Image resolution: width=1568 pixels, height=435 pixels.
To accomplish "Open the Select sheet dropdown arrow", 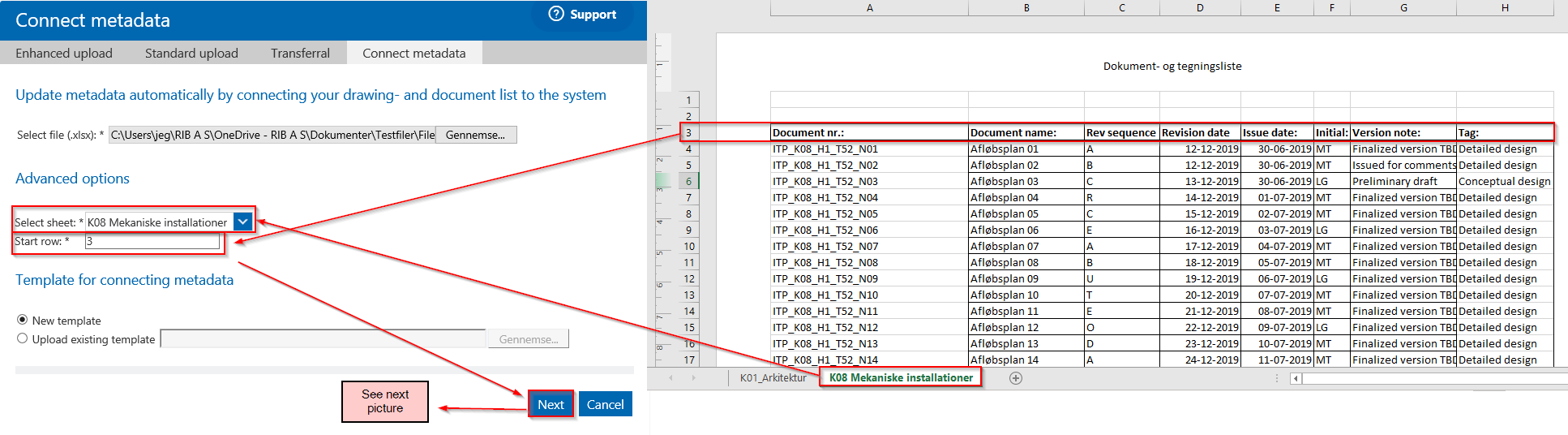I will [x=242, y=222].
